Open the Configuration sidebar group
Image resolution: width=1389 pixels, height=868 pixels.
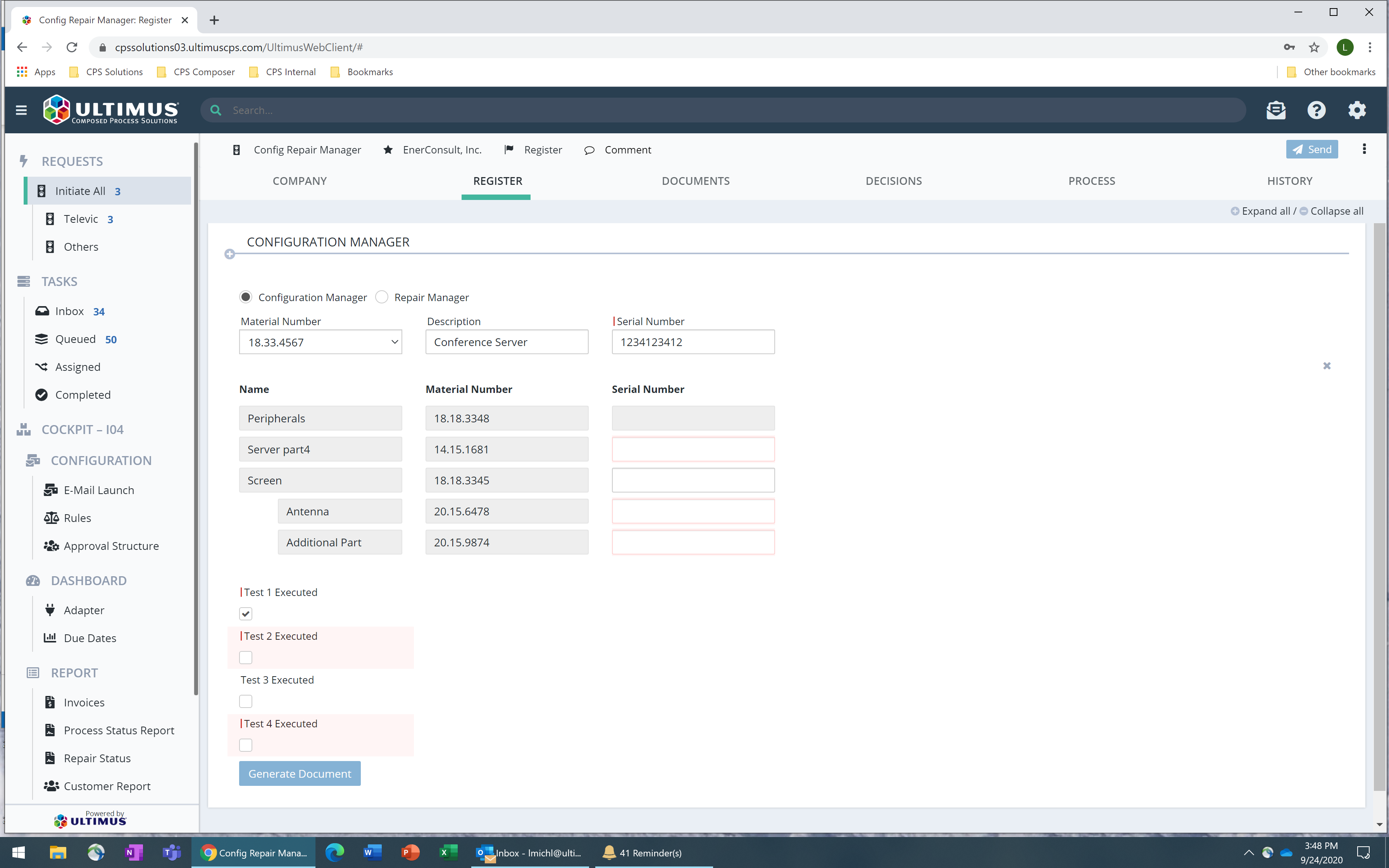point(101,460)
